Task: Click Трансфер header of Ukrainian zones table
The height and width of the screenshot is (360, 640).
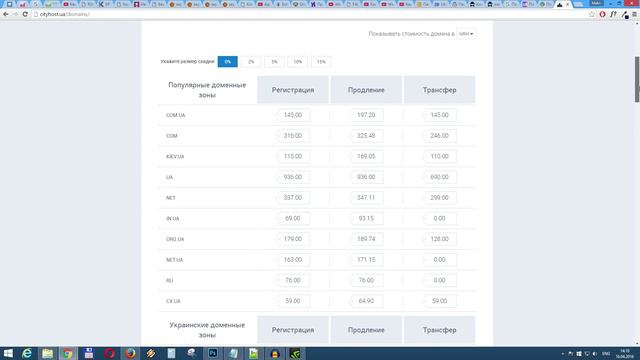Action: tap(440, 330)
